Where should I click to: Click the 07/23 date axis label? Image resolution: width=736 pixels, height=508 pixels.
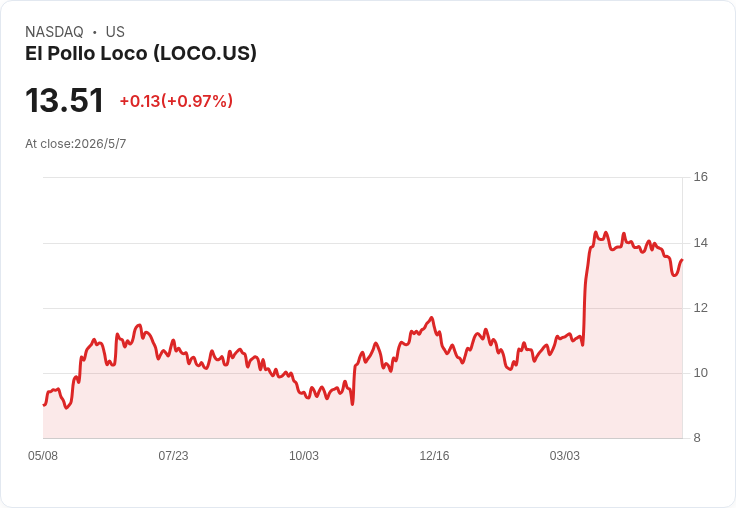(x=173, y=456)
